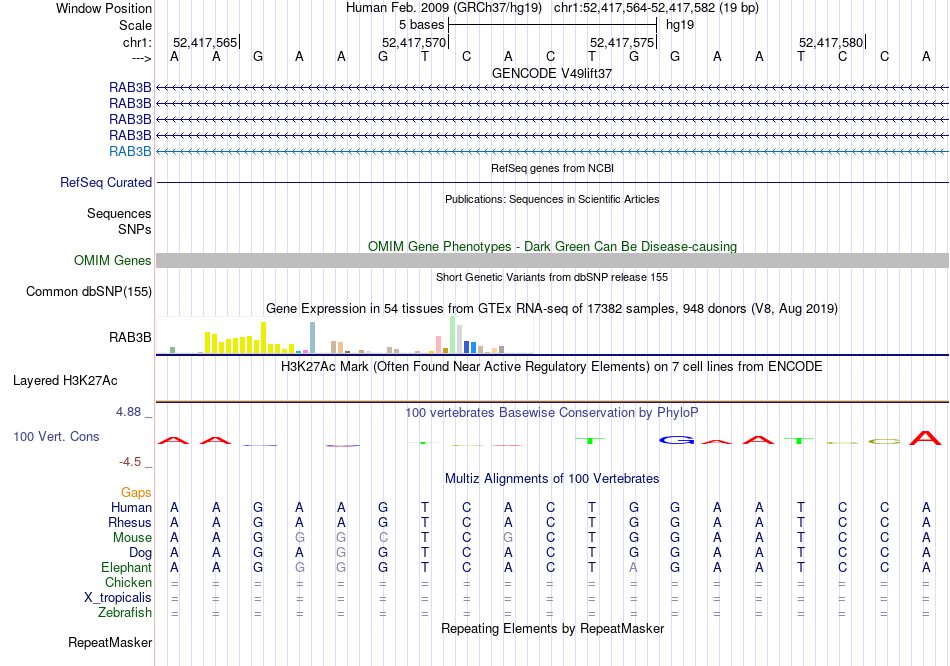Click the Human alignment row label
950x666 pixels.
[131, 508]
